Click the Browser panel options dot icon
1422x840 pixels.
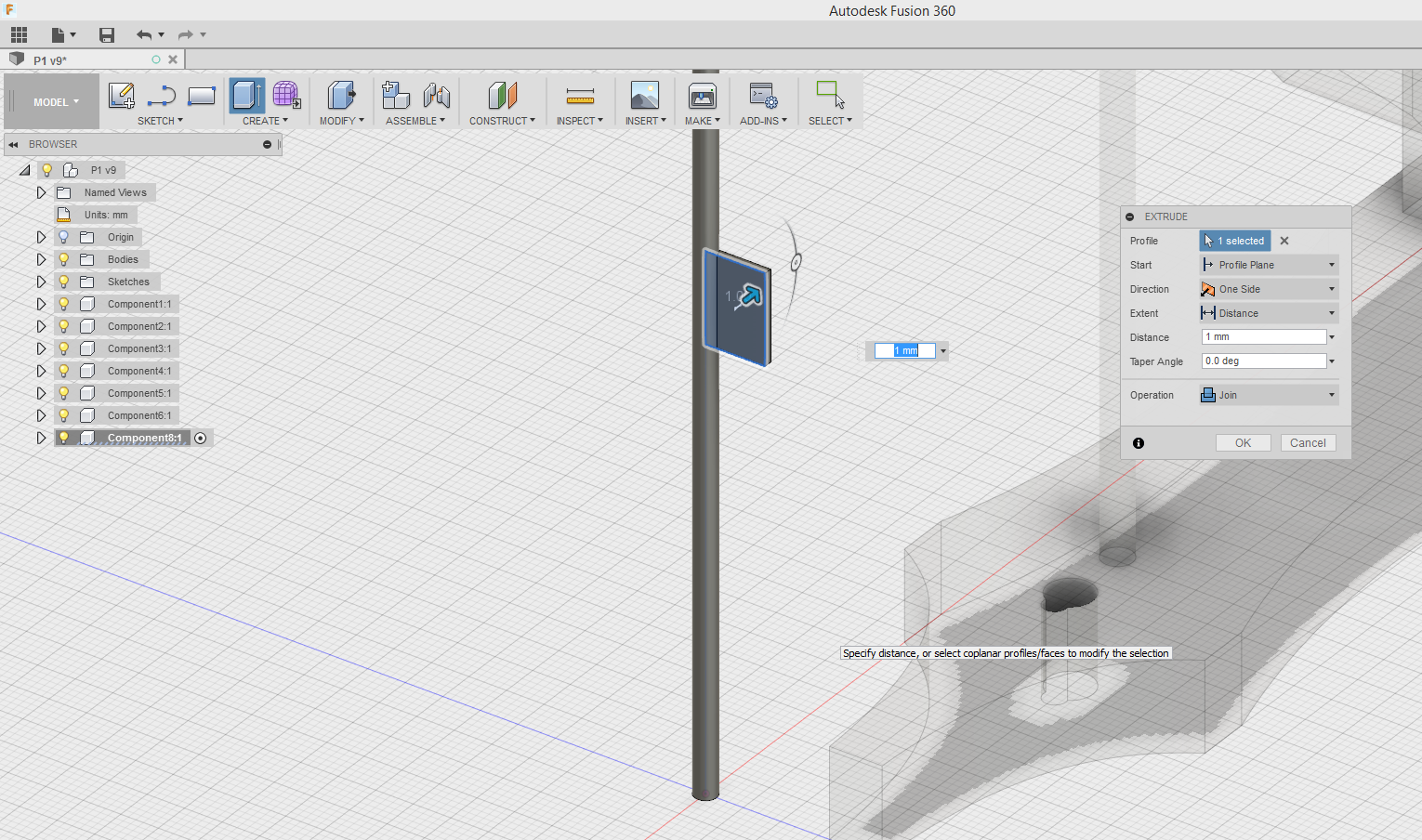pyautogui.click(x=267, y=144)
